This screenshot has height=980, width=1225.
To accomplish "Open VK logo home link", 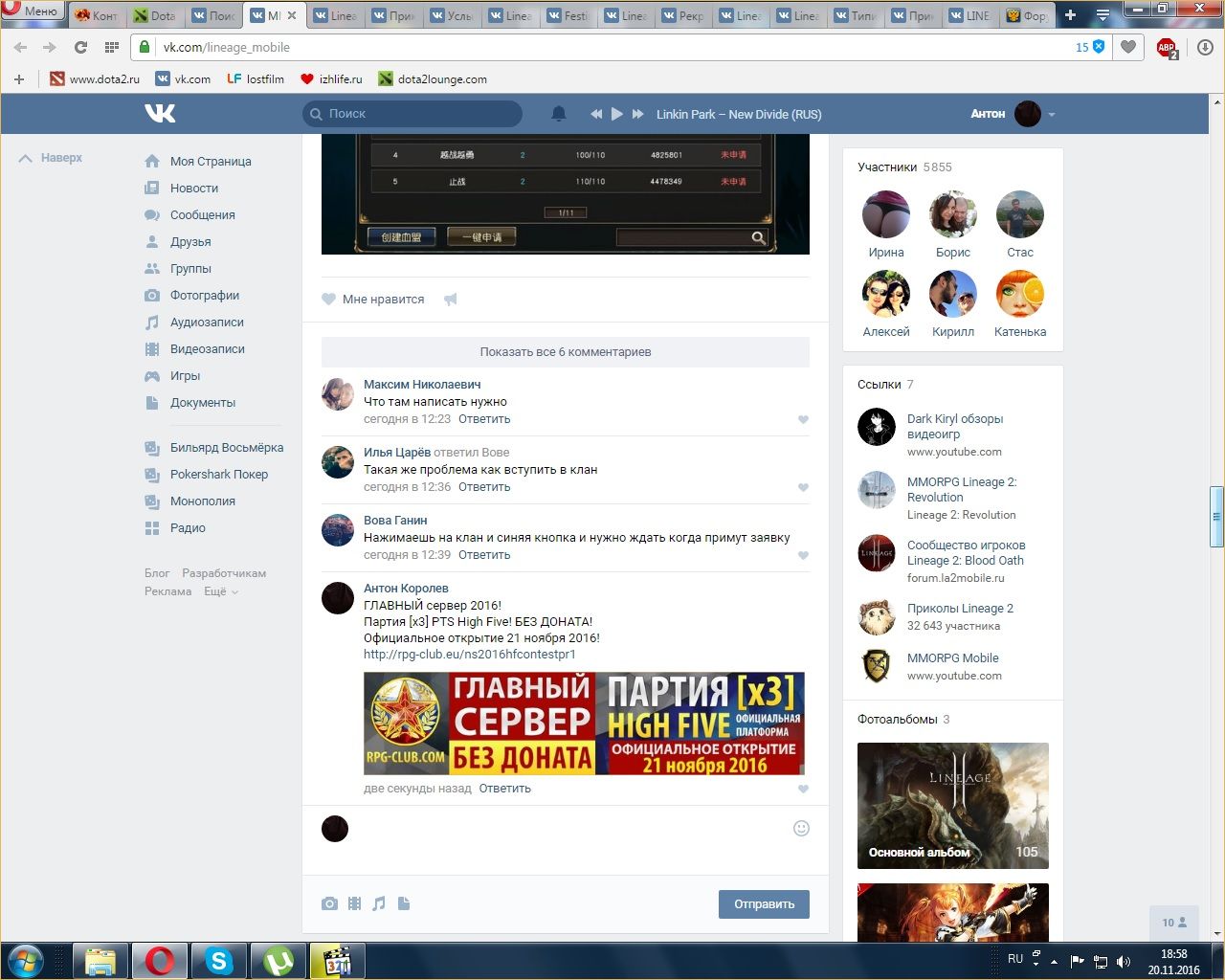I will 160,113.
